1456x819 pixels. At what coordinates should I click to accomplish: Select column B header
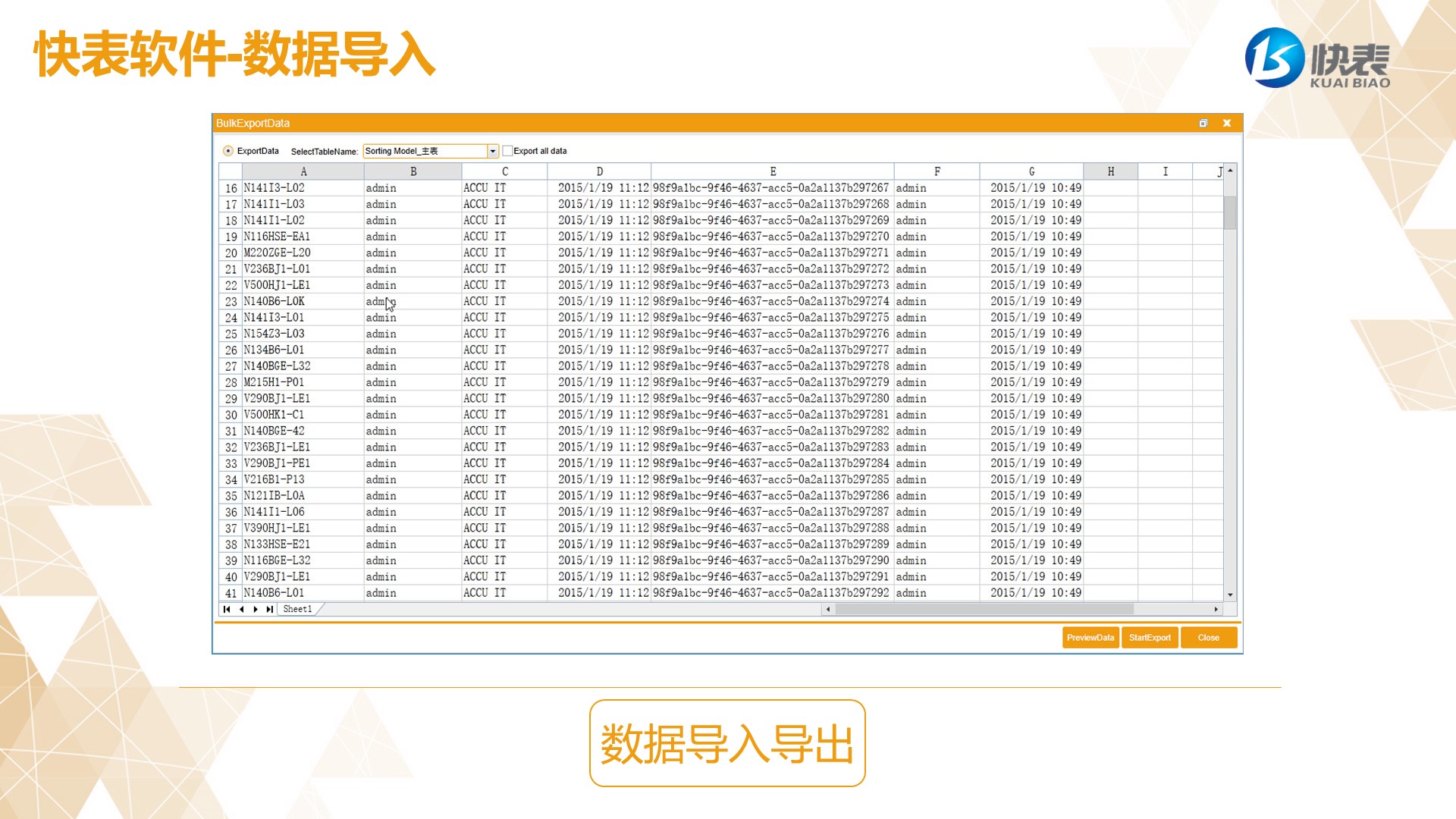tap(413, 171)
